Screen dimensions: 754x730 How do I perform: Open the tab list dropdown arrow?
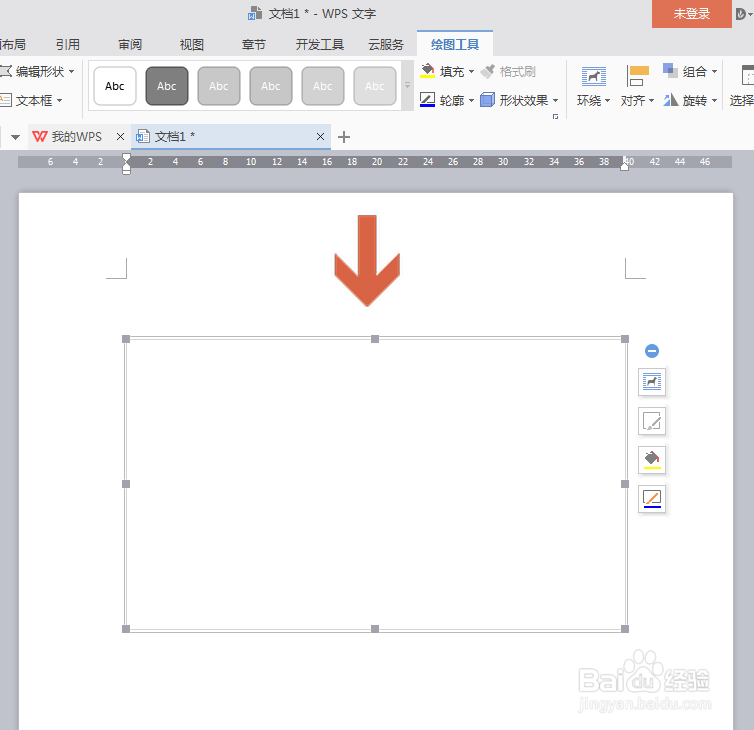tap(15, 138)
